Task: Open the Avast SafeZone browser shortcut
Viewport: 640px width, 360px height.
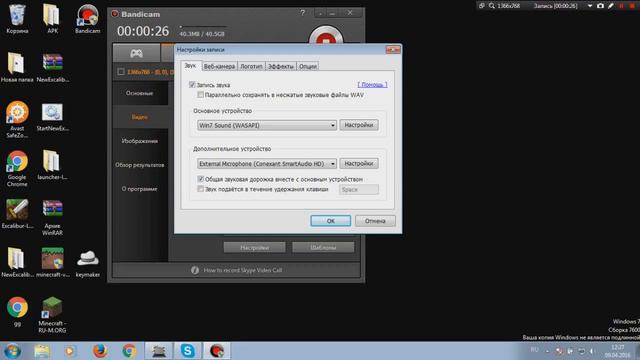Action: click(x=17, y=119)
